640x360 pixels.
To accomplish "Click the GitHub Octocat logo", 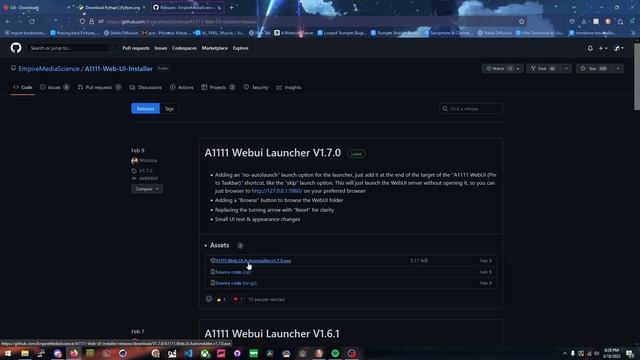I will click(16, 48).
